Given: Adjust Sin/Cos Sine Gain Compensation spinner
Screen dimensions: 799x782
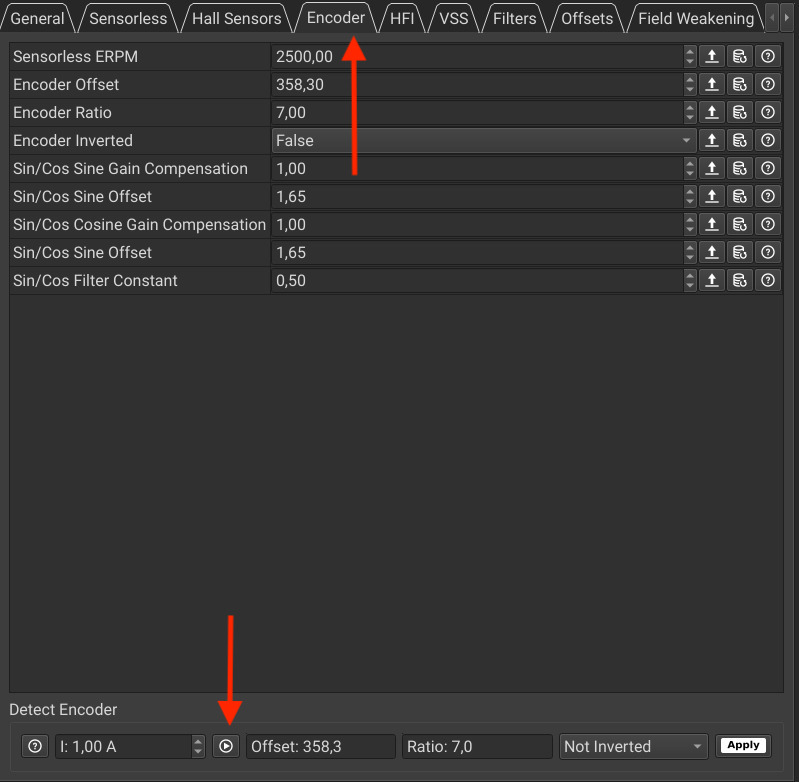Looking at the screenshot, I should pyautogui.click(x=689, y=169).
